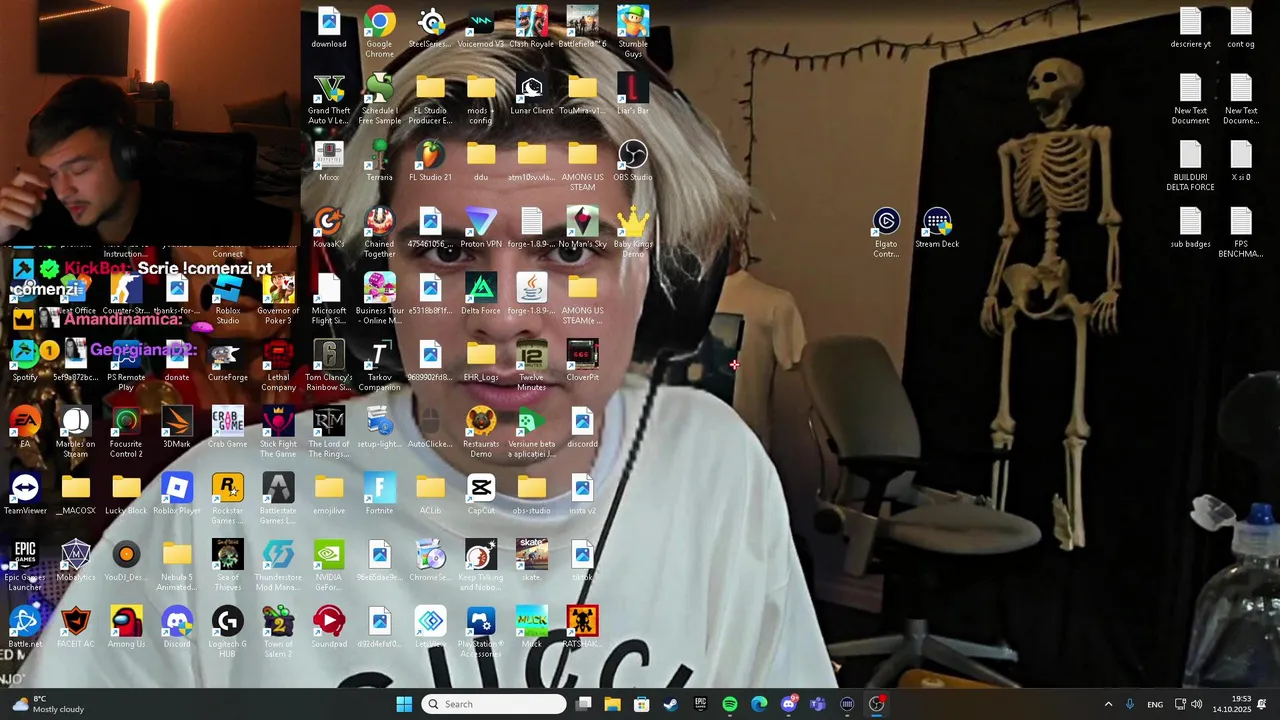Screen dimensions: 1280x720
Task: Open Battle.net desktop shortcut
Action: (x=25, y=627)
